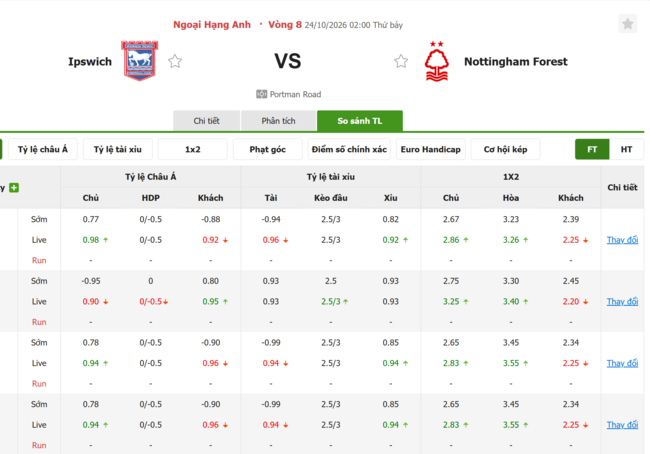Open the Phân tích tab
This screenshot has width=650, height=454.
click(278, 121)
